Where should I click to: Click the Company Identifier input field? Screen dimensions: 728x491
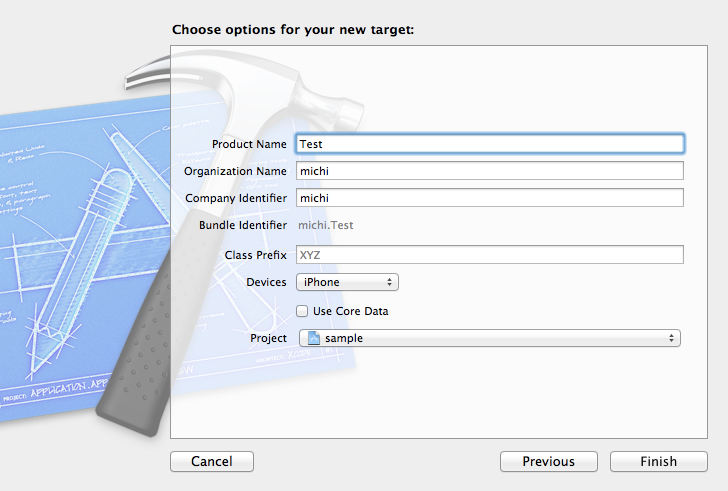[490, 198]
